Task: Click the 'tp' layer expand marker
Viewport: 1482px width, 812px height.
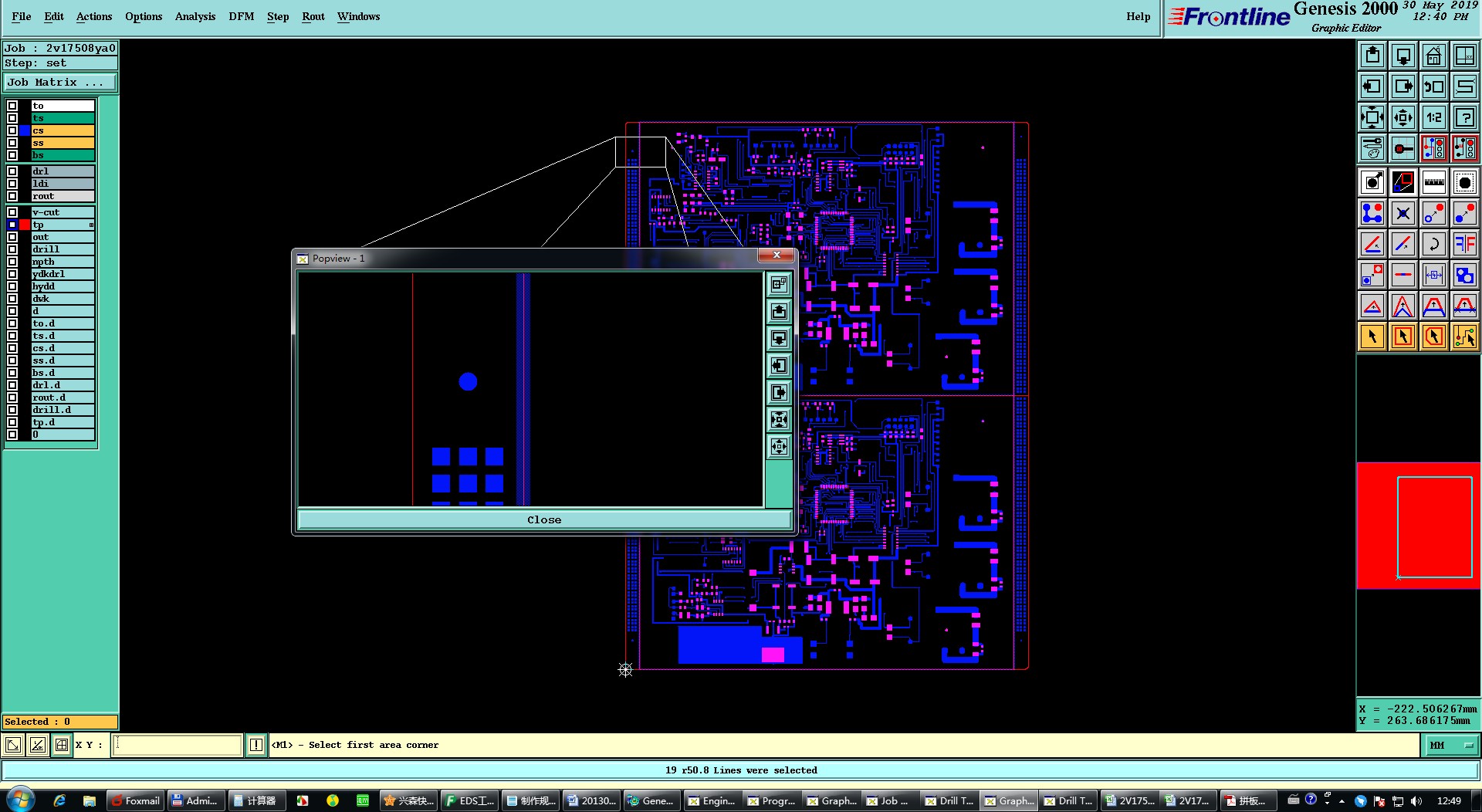Action: (x=91, y=225)
